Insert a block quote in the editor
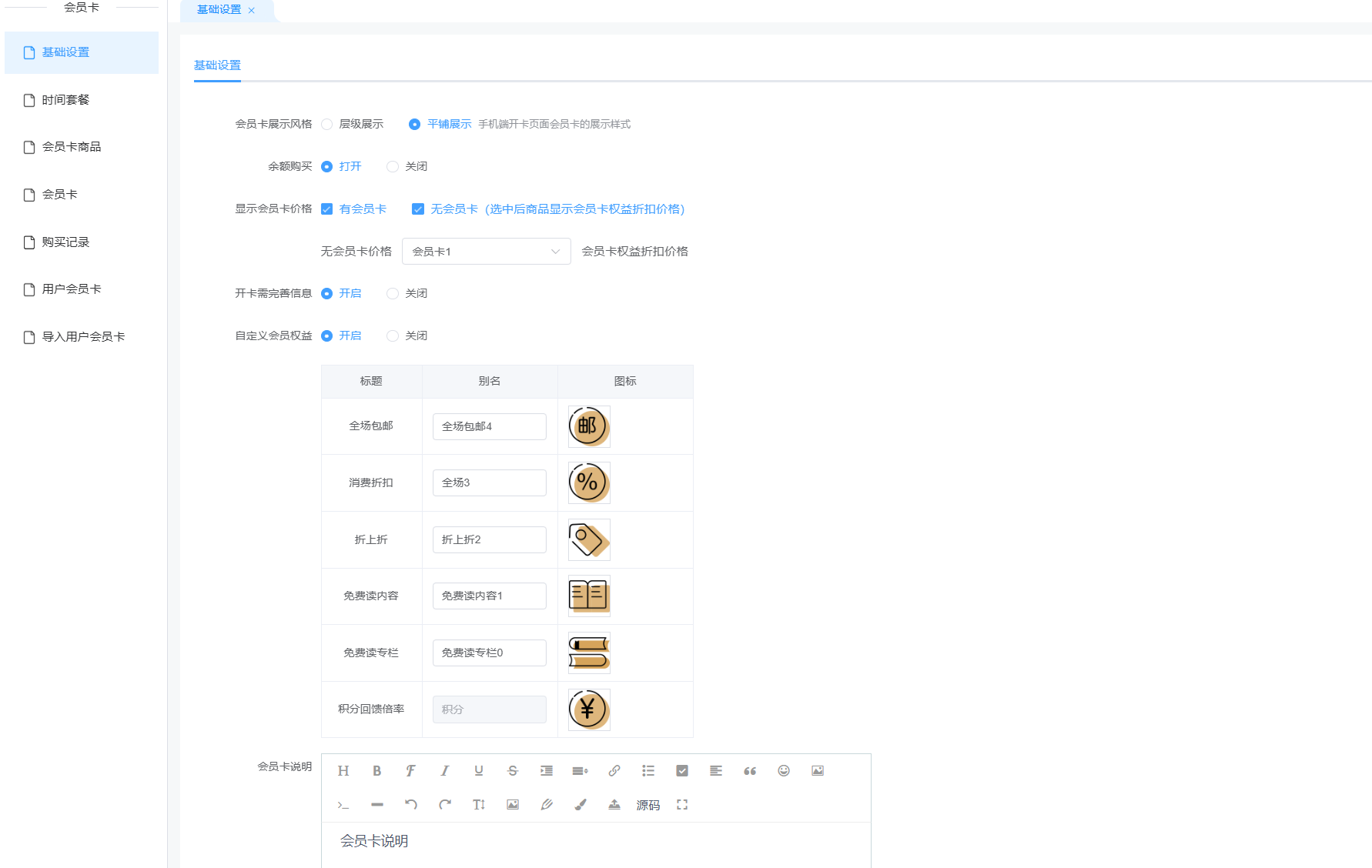 pyautogui.click(x=750, y=771)
